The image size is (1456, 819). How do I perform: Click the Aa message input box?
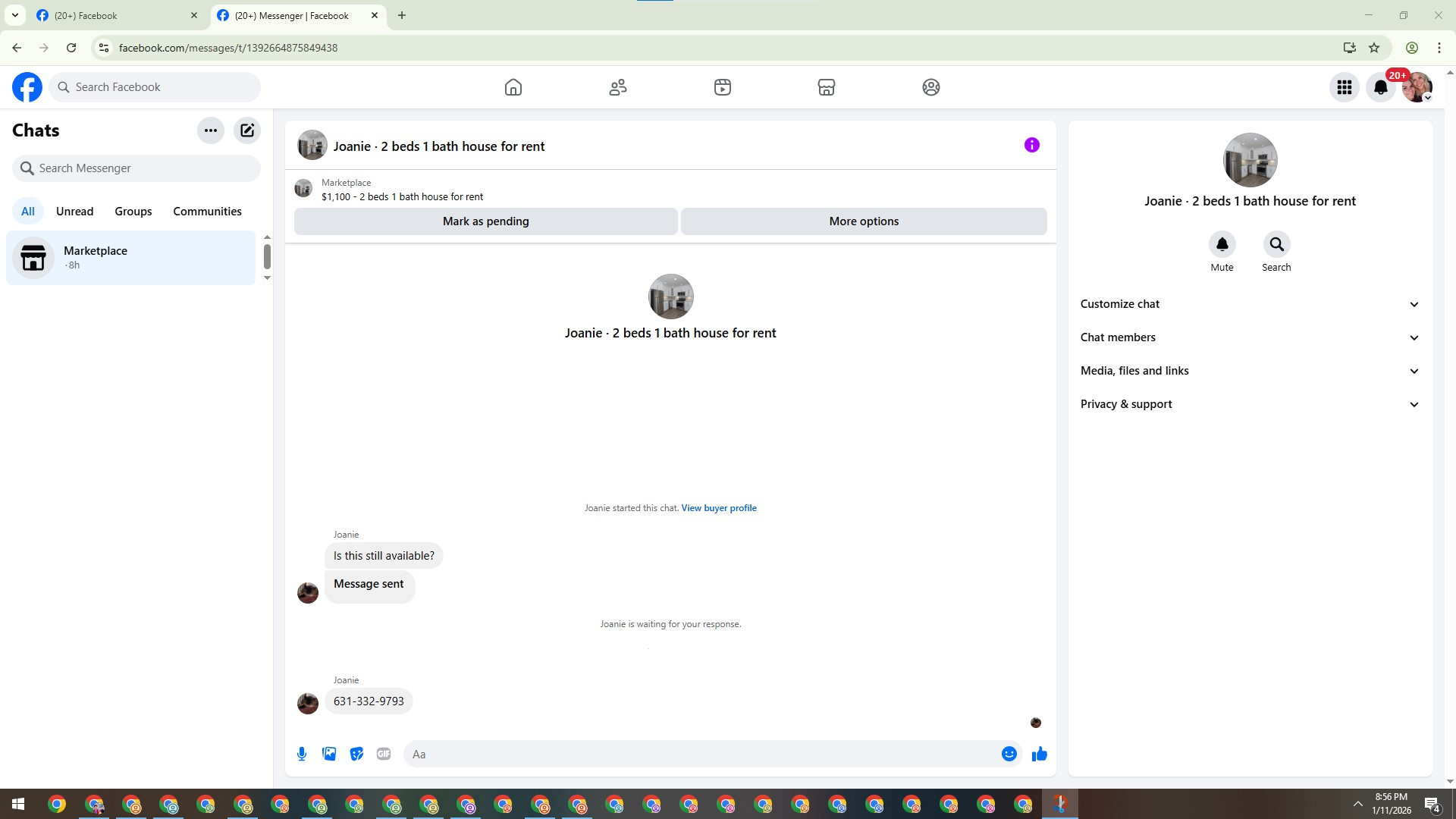[x=701, y=754]
